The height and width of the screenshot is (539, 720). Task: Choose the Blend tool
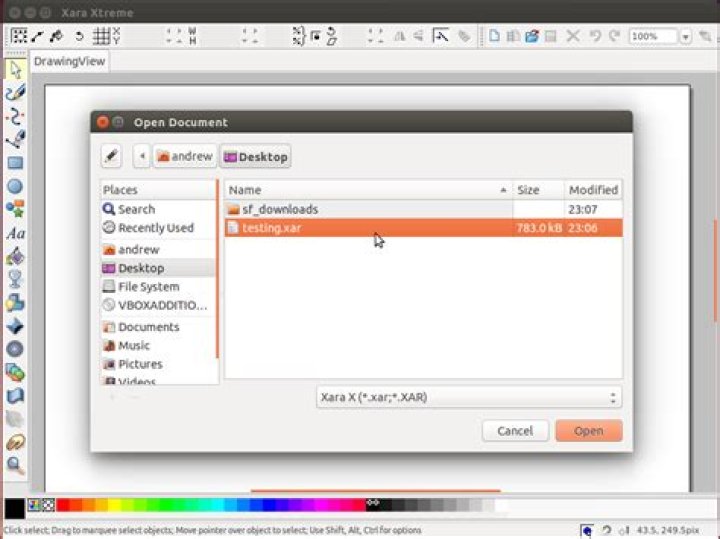coord(15,372)
